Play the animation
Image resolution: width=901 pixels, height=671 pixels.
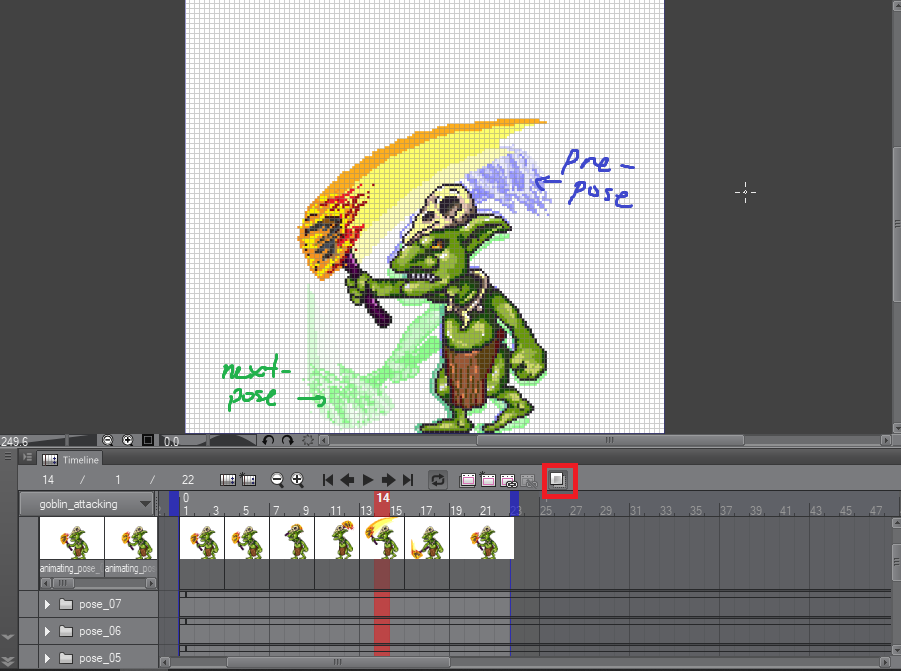(368, 480)
